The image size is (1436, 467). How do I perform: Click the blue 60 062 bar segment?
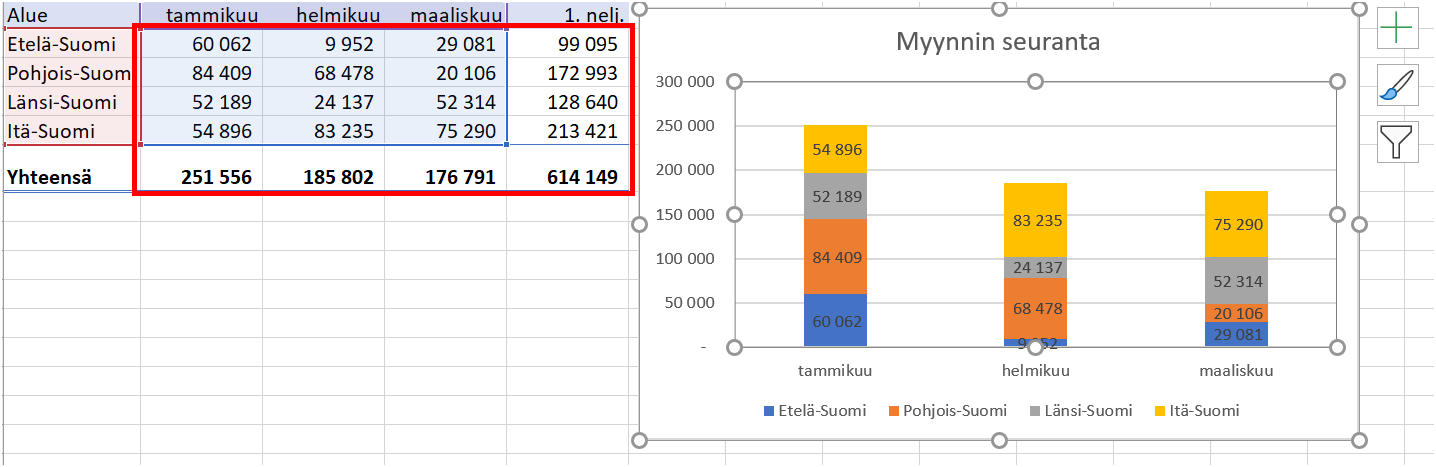[835, 320]
